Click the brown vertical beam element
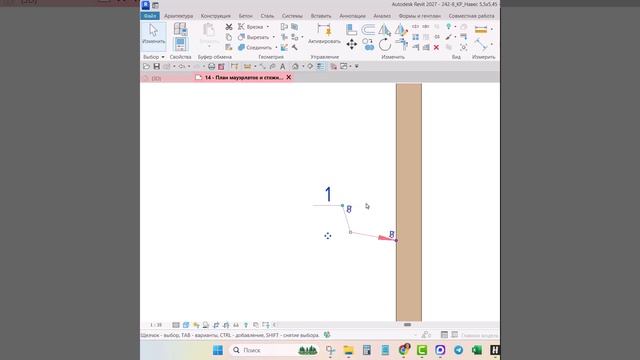Image resolution: width=640 pixels, height=360 pixels. [x=409, y=202]
